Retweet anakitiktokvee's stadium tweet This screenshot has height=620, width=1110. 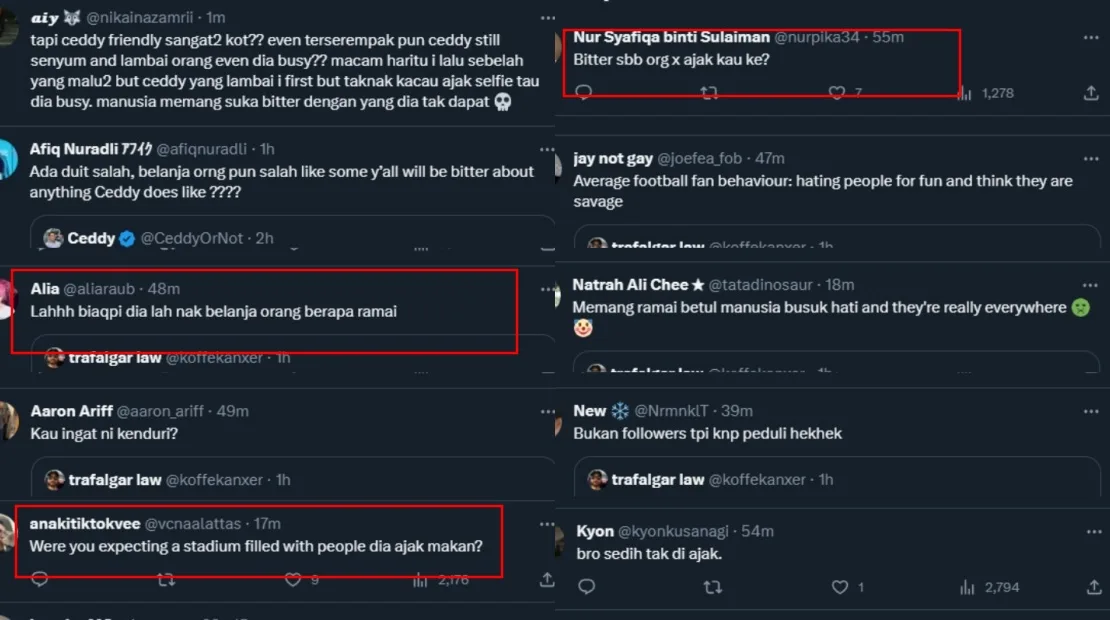coord(167,579)
